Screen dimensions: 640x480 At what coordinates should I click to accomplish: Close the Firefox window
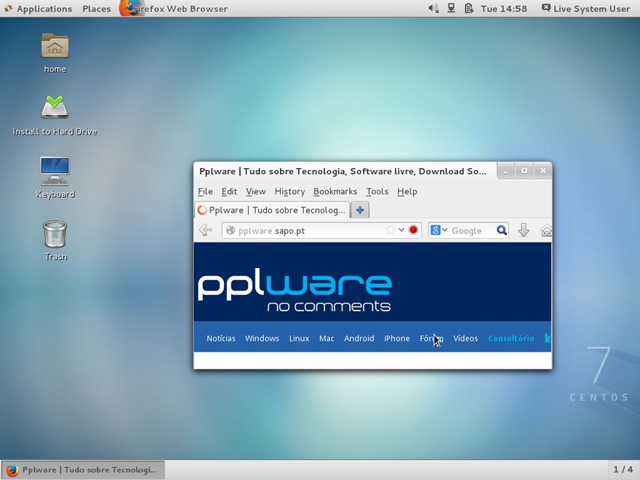click(x=543, y=171)
